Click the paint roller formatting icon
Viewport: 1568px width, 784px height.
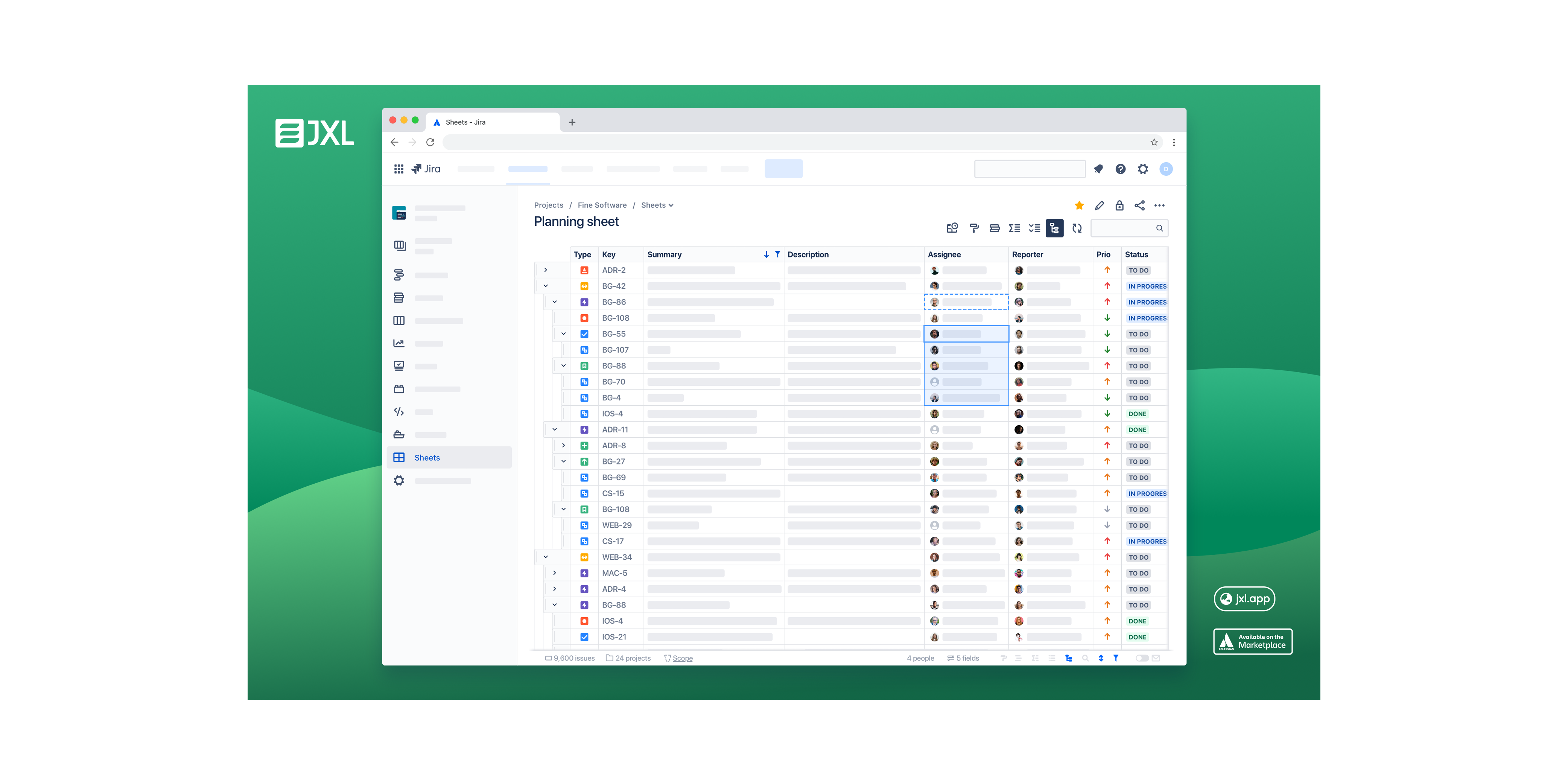pos(974,228)
